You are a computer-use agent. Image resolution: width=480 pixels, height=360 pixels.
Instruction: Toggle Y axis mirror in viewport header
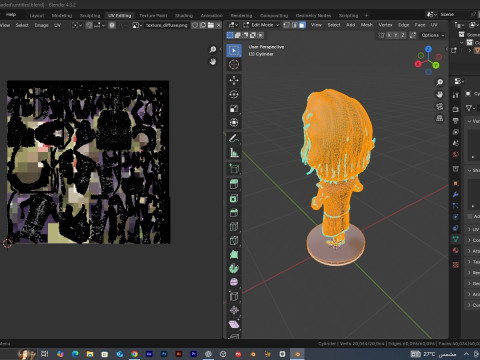tap(396, 35)
